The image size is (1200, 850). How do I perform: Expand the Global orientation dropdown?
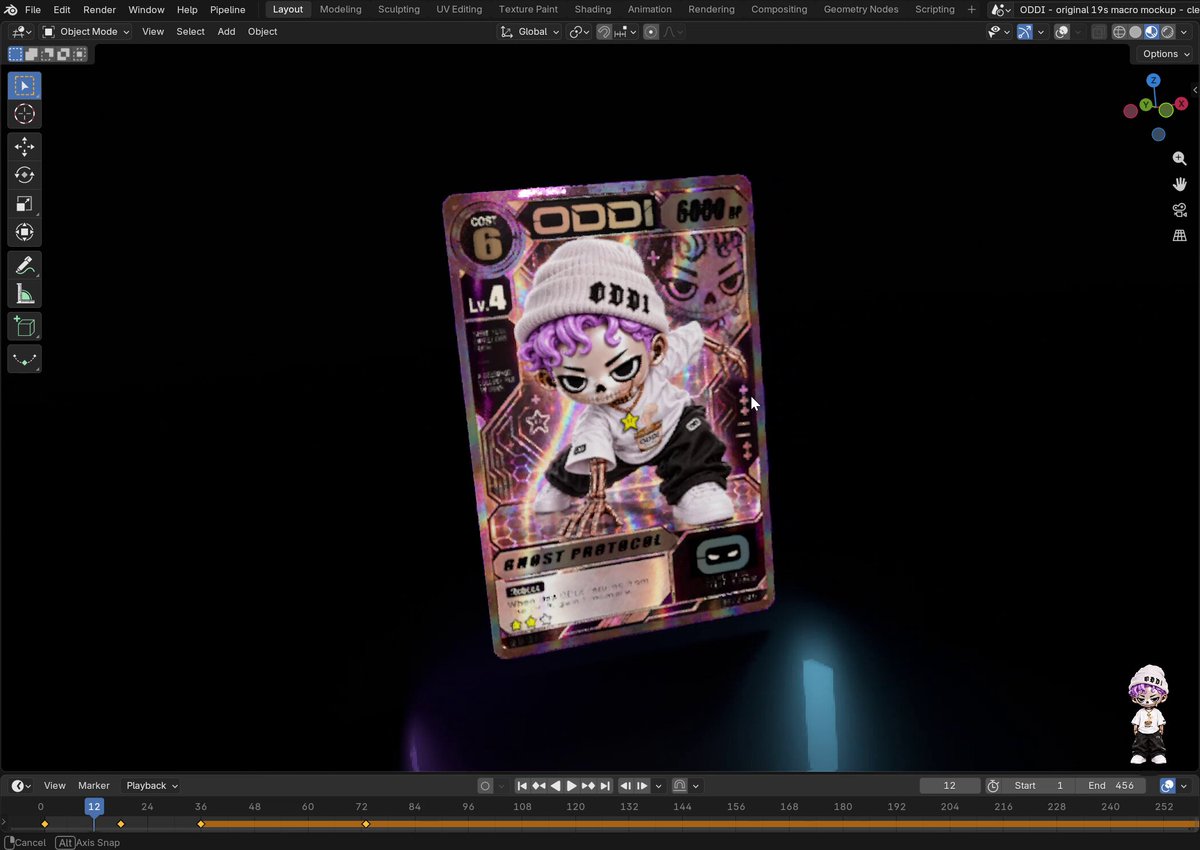[530, 32]
